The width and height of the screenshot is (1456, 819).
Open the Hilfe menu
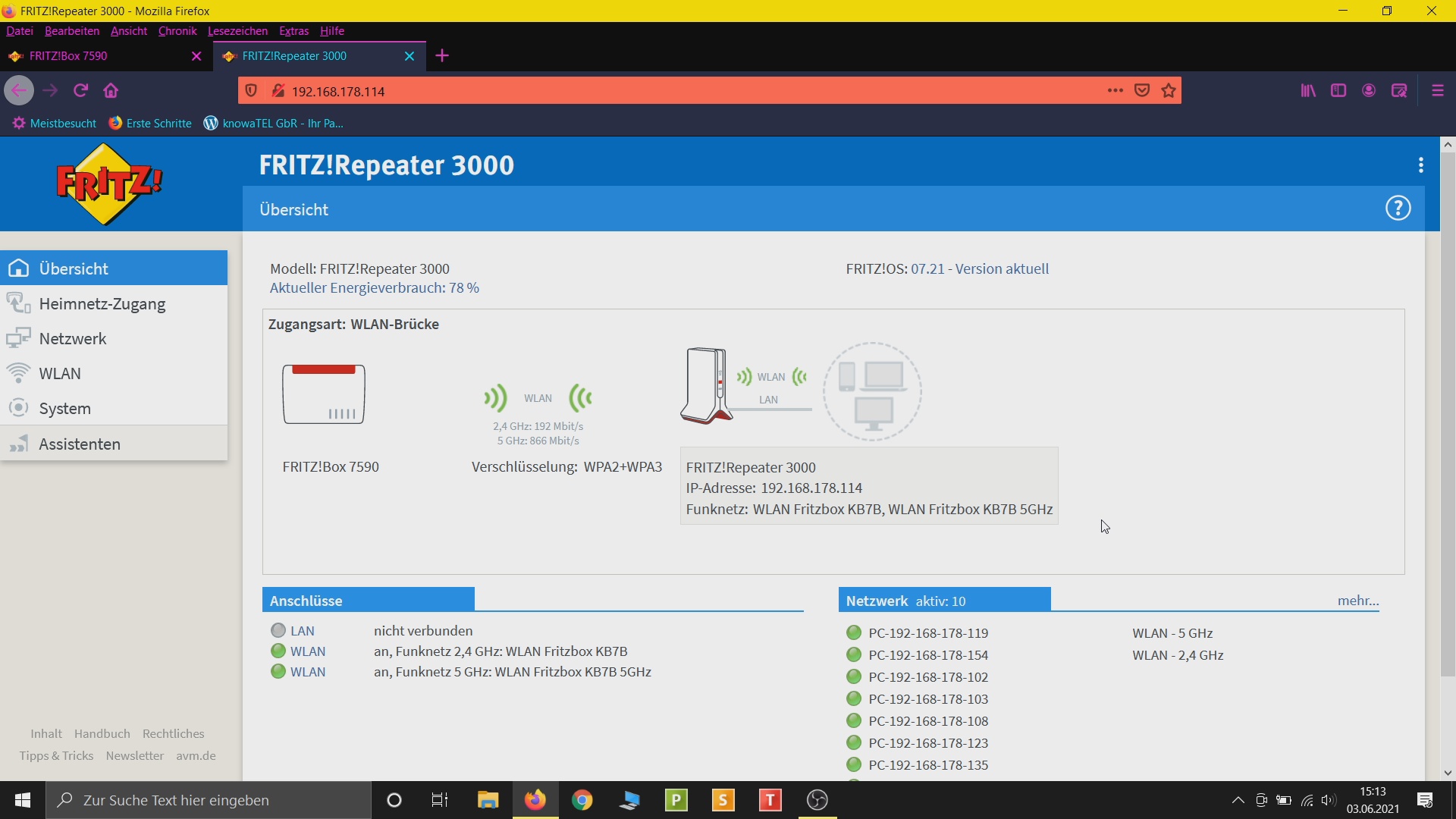pos(332,31)
